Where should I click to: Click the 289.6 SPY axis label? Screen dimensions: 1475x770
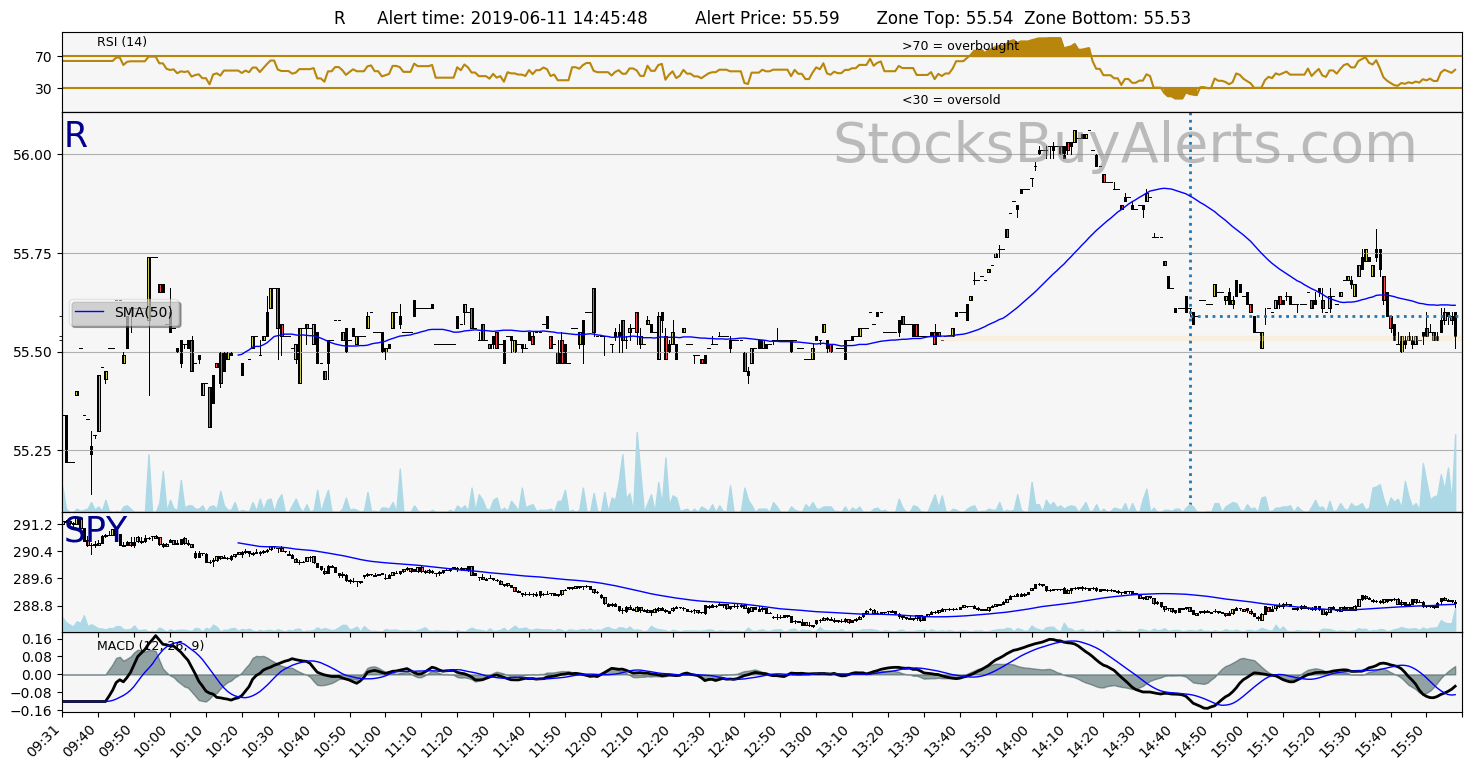[33, 579]
